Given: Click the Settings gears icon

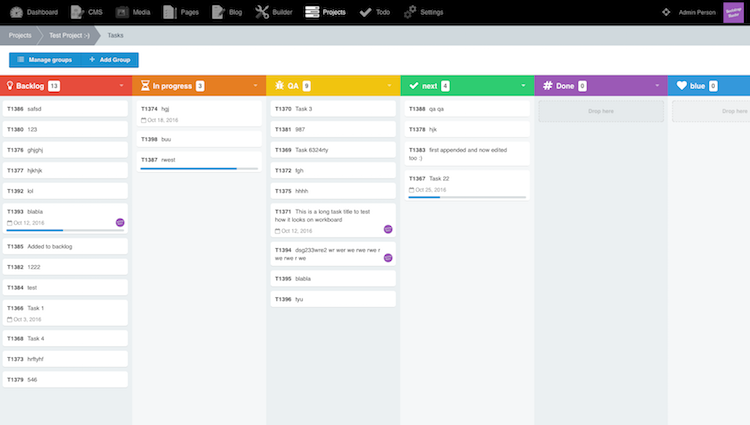Looking at the screenshot, I should [410, 12].
